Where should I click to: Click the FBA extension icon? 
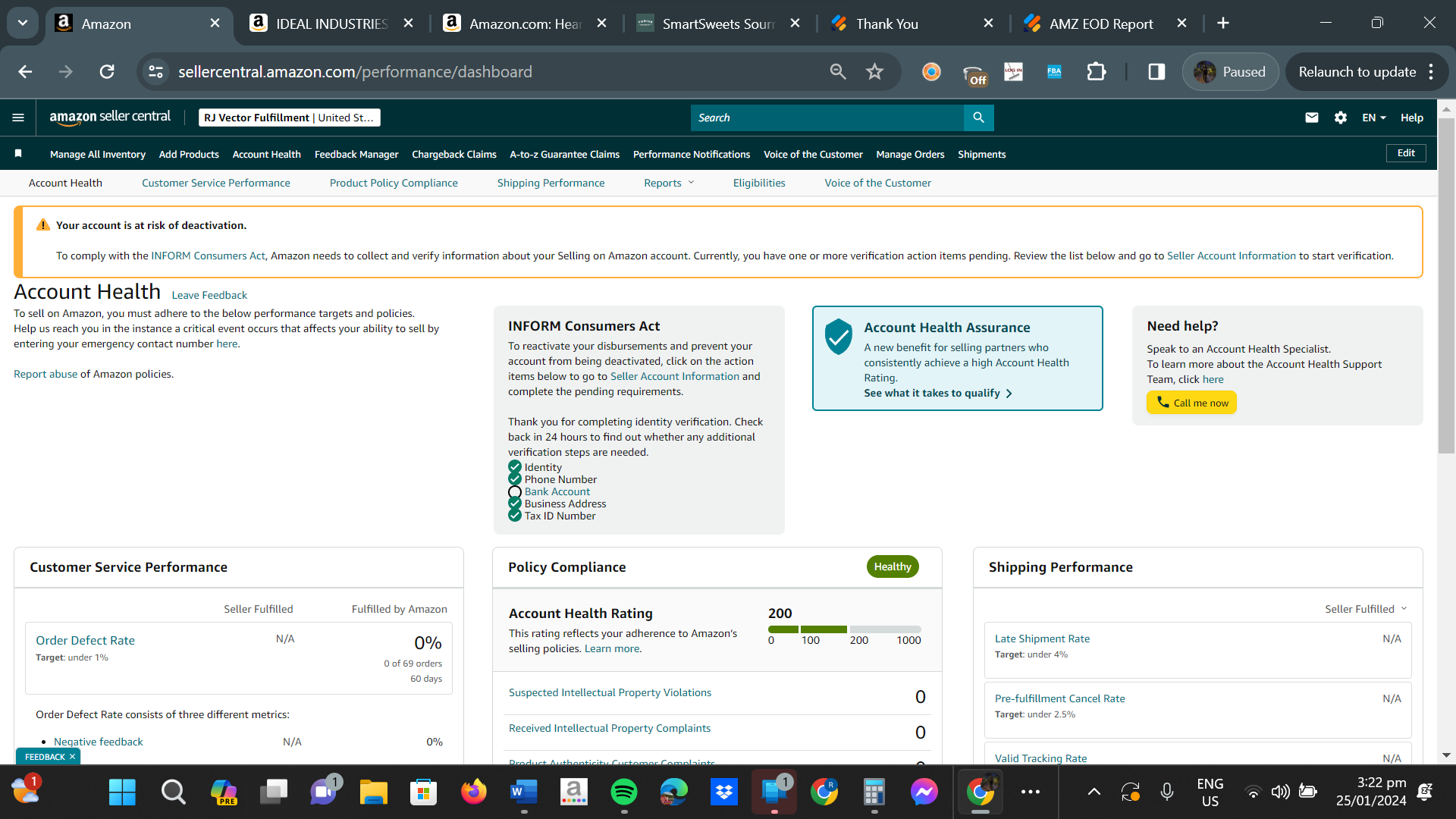[x=1054, y=72]
